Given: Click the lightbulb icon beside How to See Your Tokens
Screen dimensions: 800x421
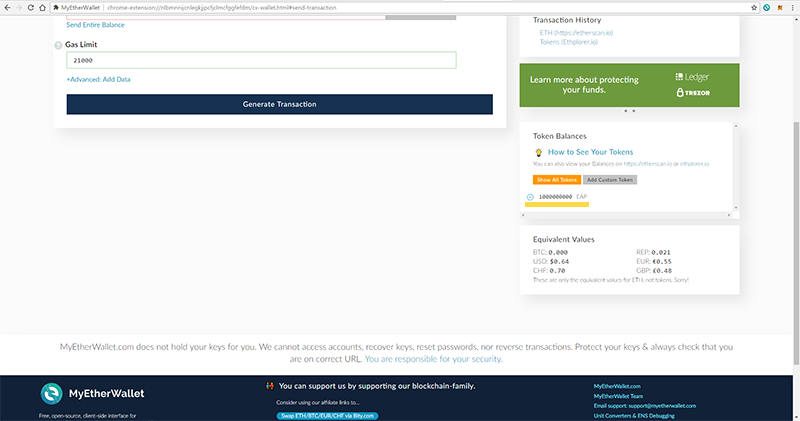Looking at the screenshot, I should [538, 152].
